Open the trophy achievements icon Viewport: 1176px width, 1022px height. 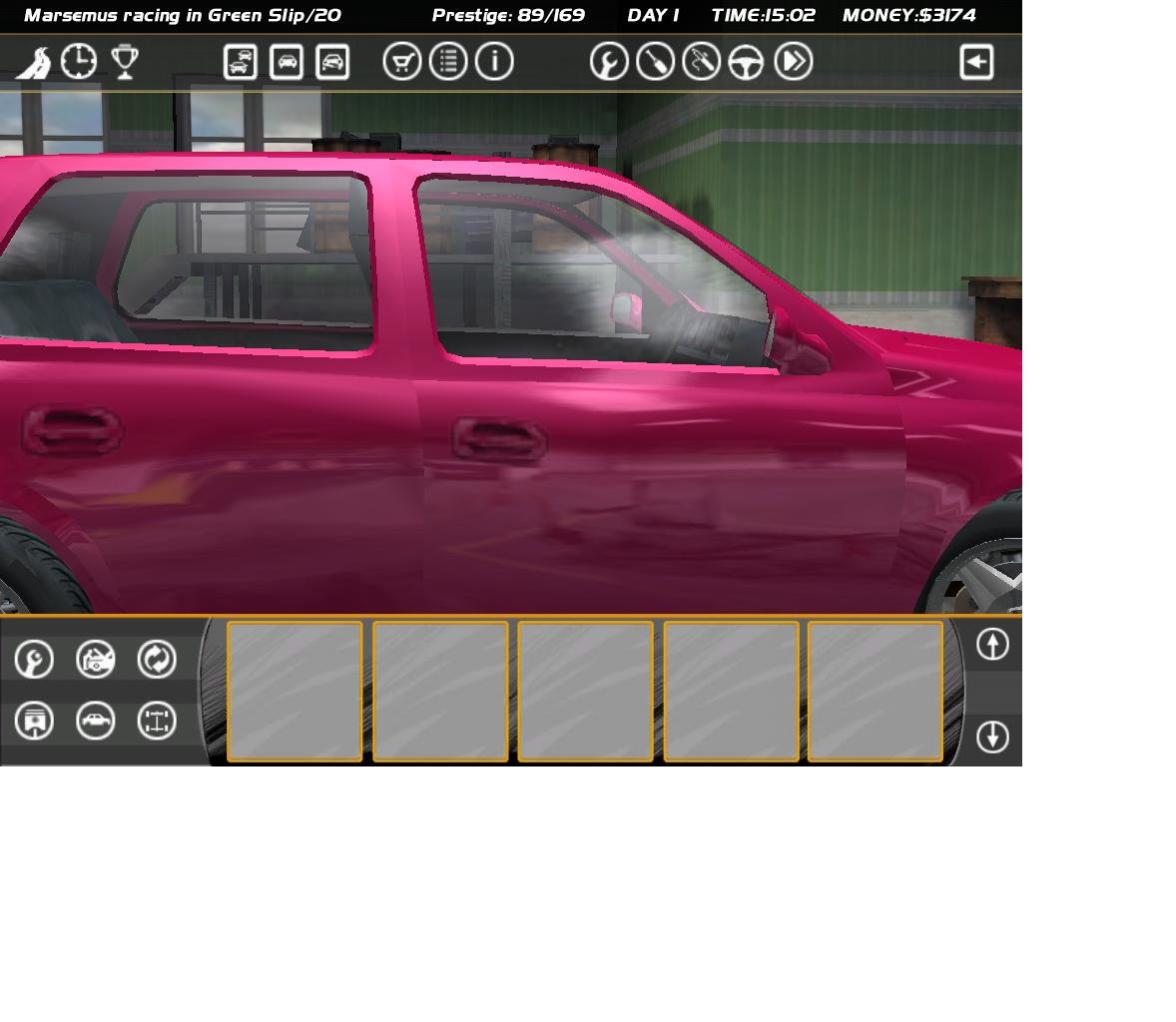125,62
